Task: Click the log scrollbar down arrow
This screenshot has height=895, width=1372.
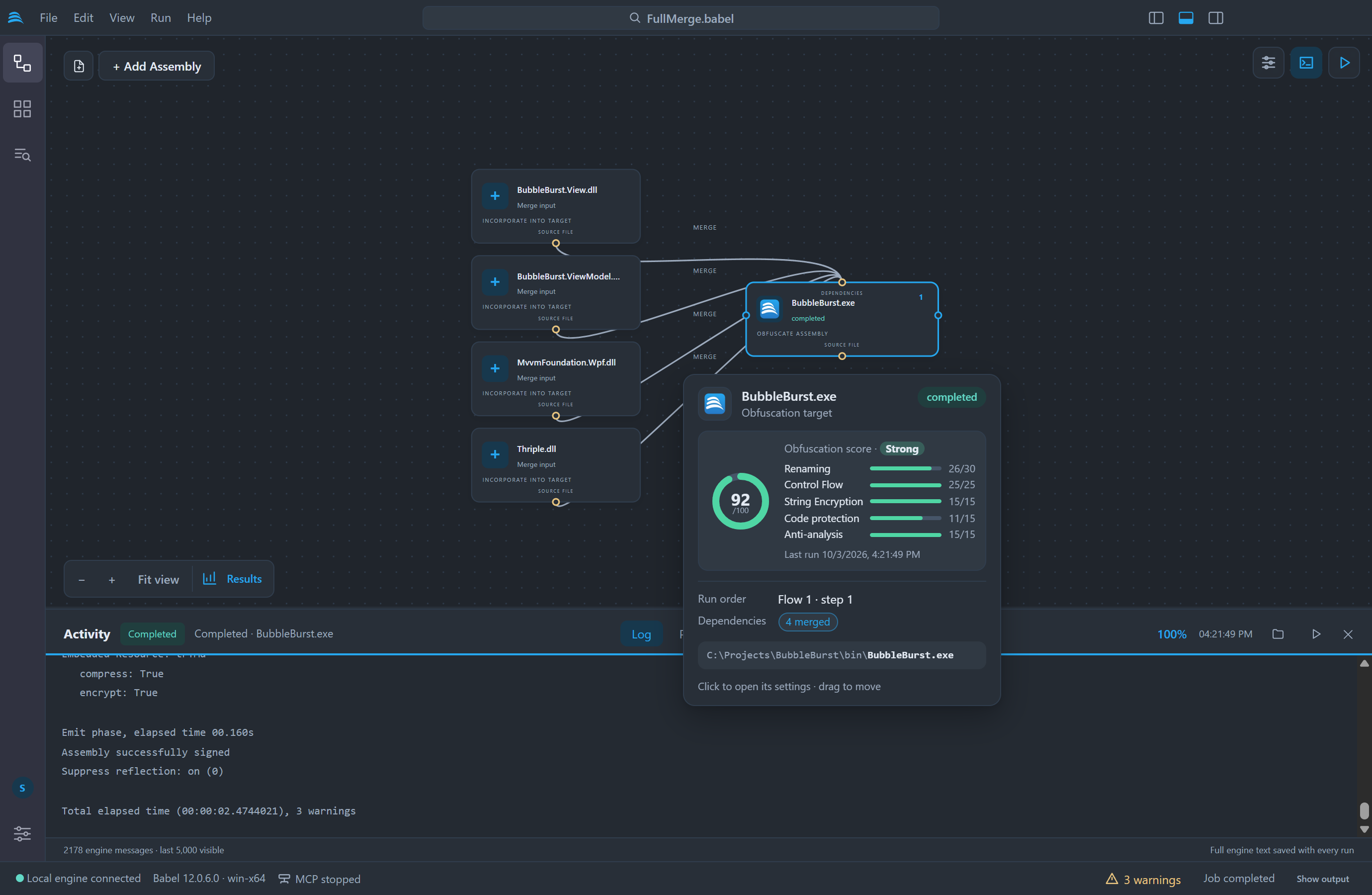Action: (1364, 829)
